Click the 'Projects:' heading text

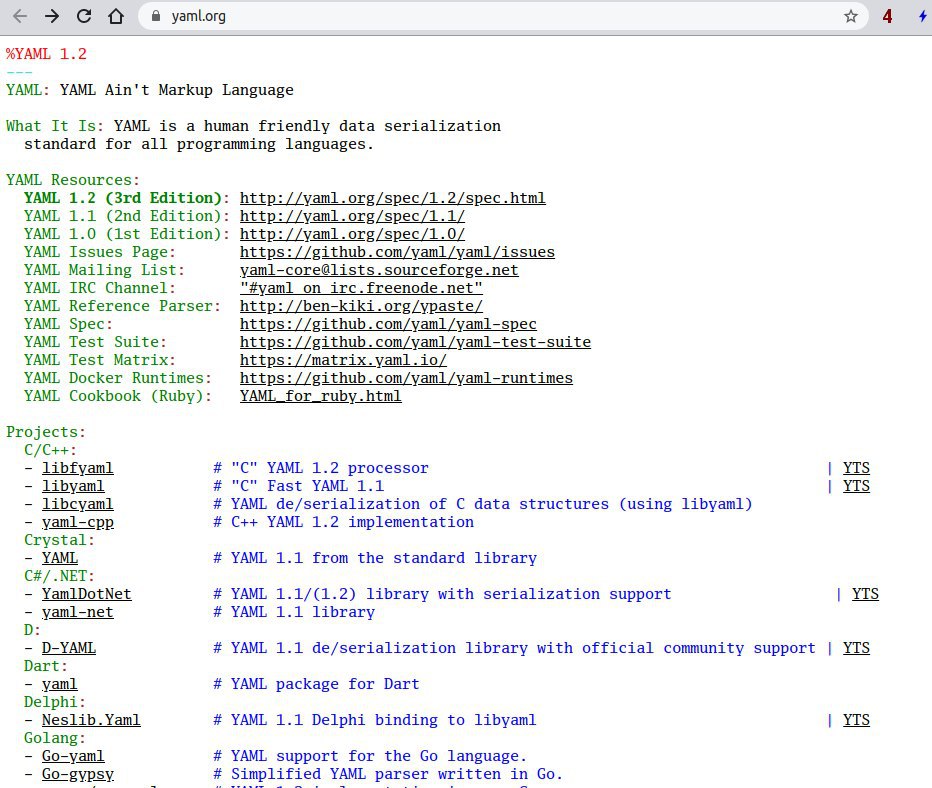[46, 432]
